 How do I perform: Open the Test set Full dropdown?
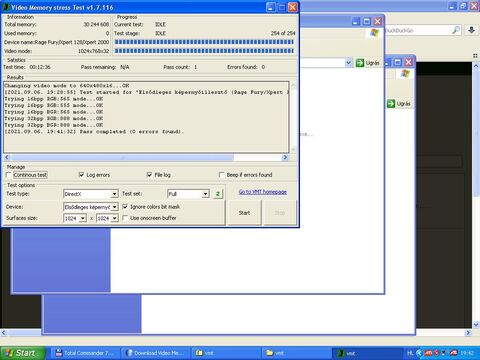point(205,194)
